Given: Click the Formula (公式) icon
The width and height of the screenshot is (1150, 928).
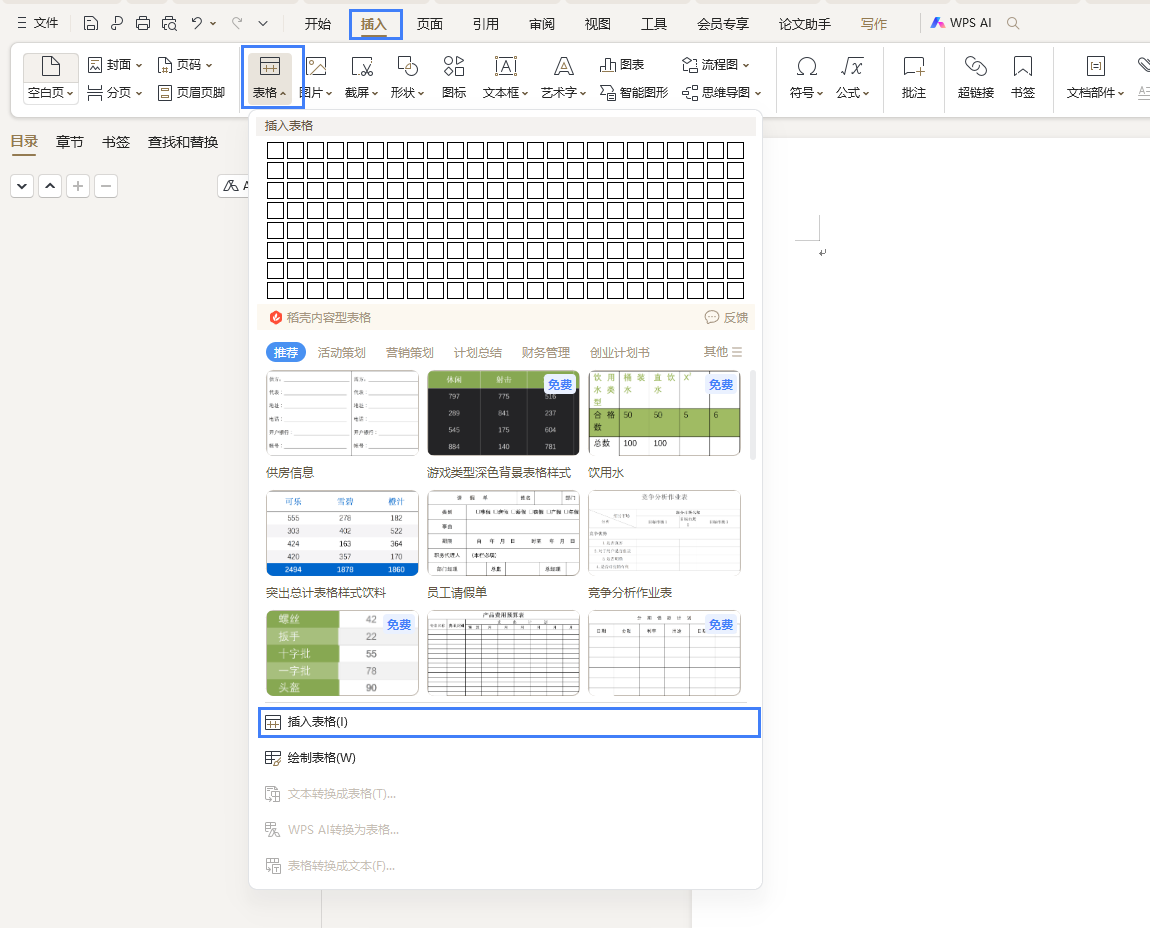Looking at the screenshot, I should pyautogui.click(x=852, y=67).
